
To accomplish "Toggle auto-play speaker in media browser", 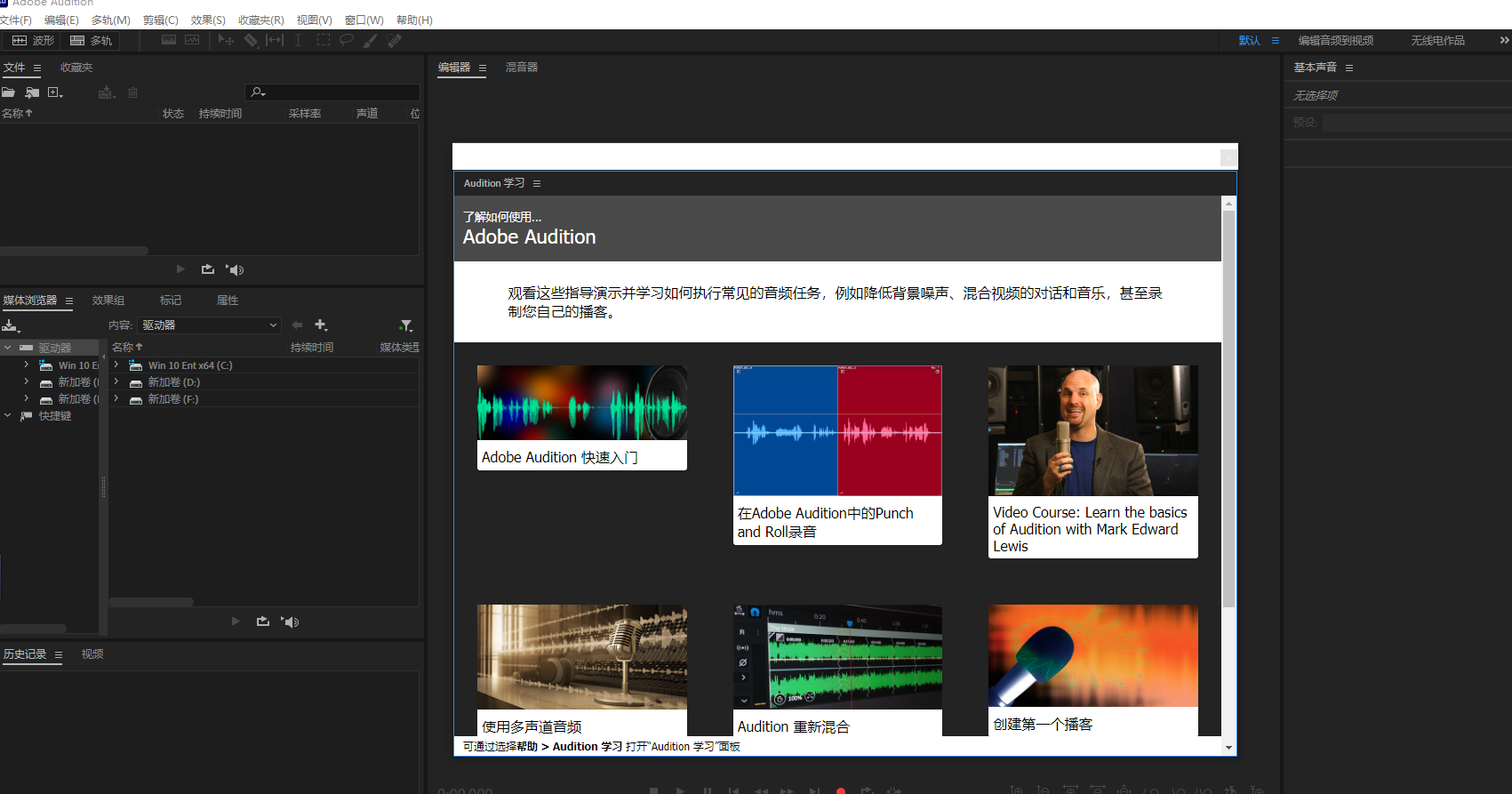I will click(290, 622).
